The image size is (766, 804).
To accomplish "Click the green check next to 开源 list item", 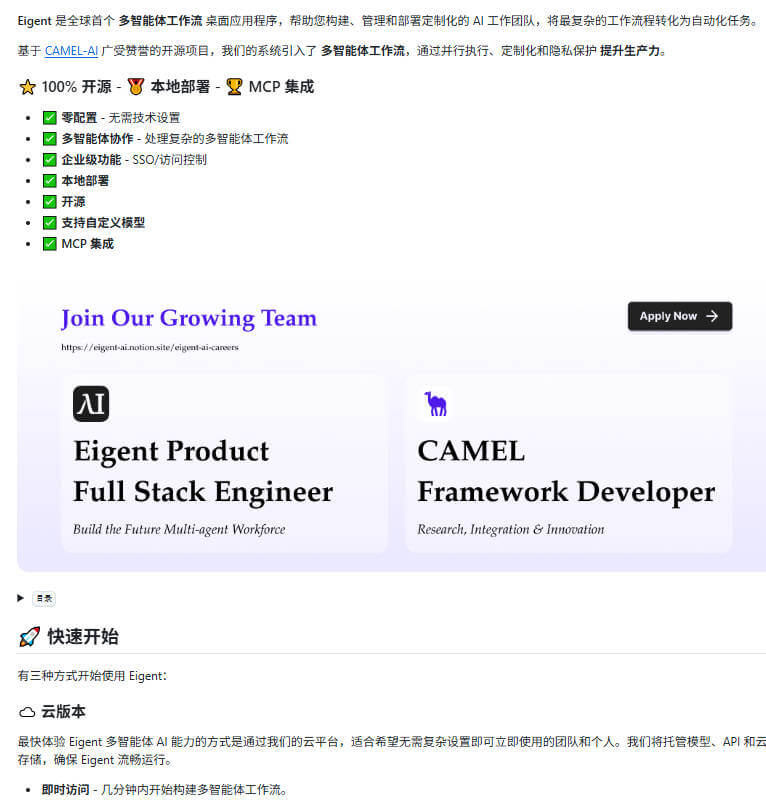I will point(50,202).
